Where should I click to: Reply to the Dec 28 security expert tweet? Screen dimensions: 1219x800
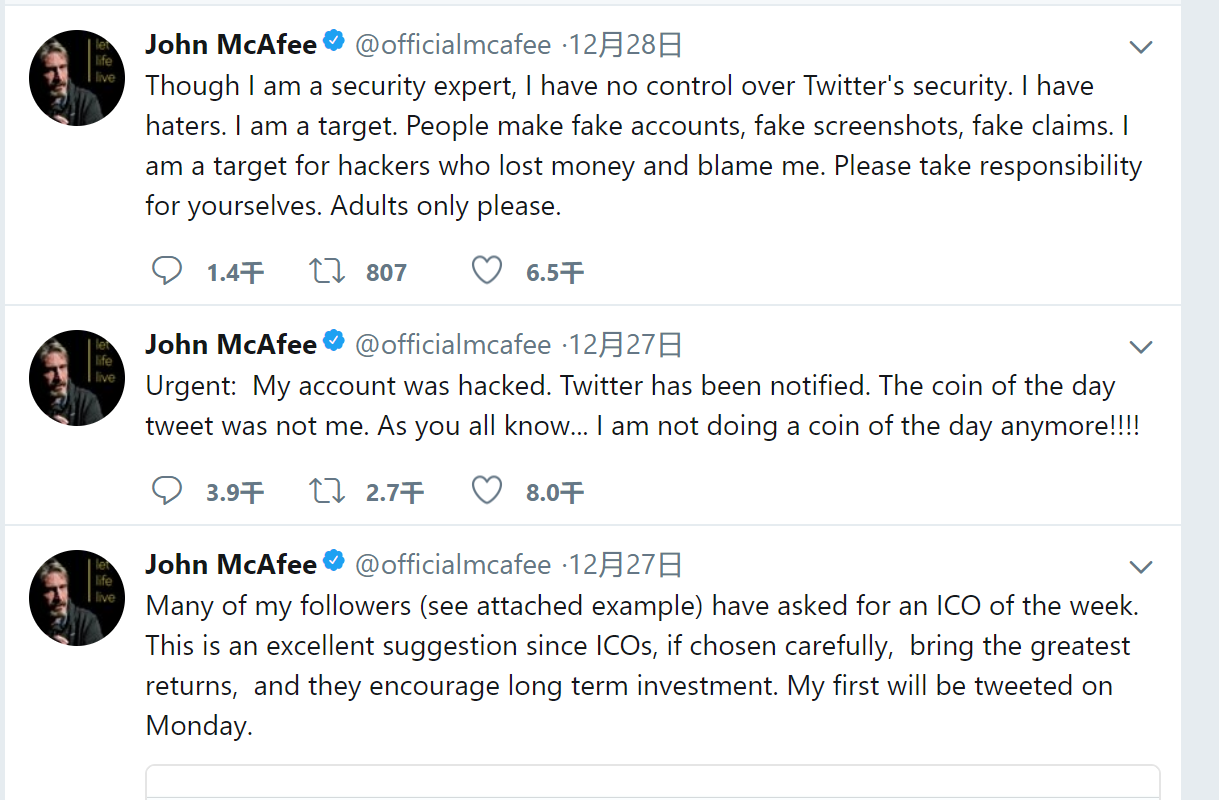point(167,271)
